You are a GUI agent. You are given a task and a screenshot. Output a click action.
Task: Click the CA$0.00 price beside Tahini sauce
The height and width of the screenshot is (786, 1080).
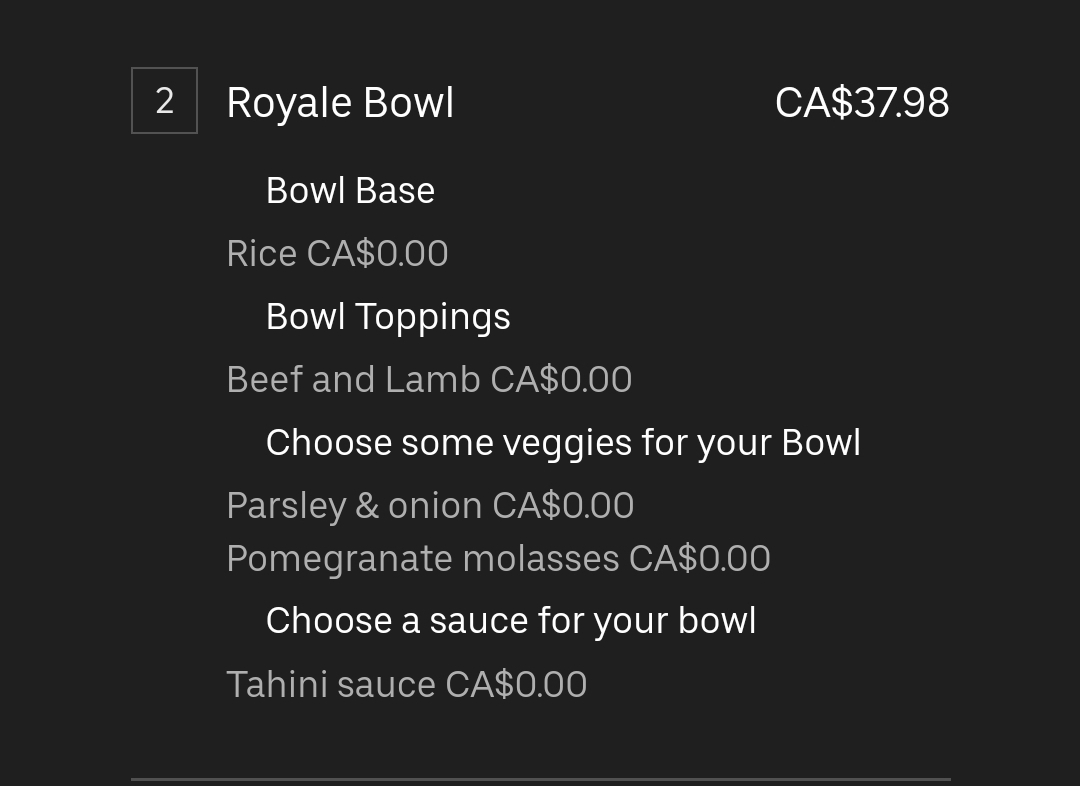pyautogui.click(x=516, y=685)
